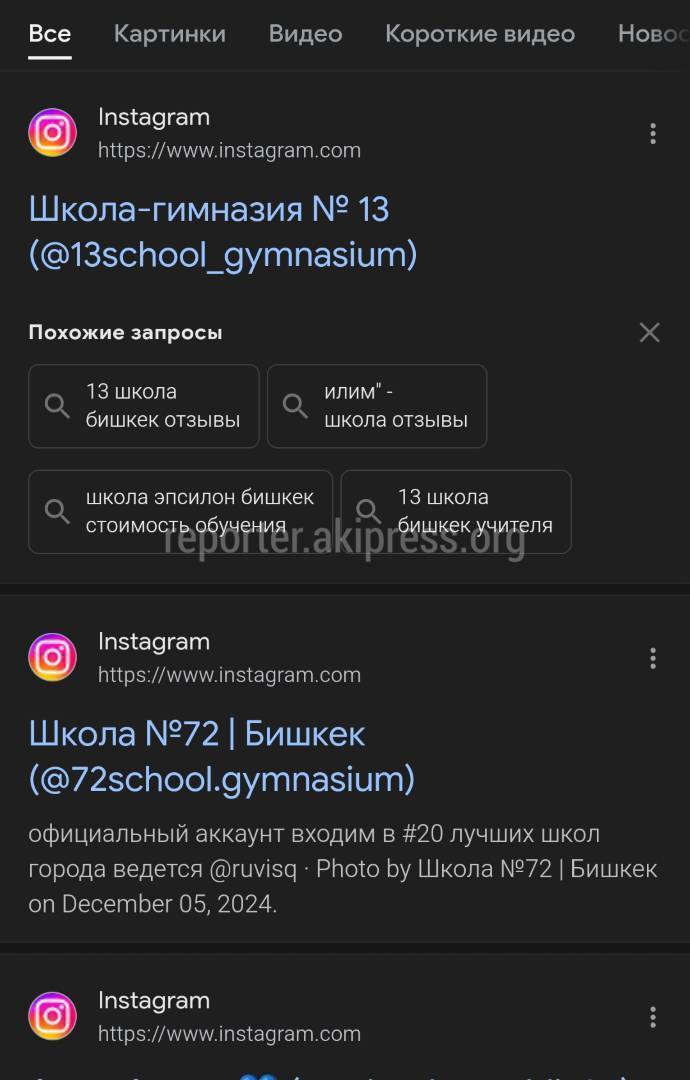Open the Короткие видео tab
Screen dimensions: 690x1080
(480, 34)
